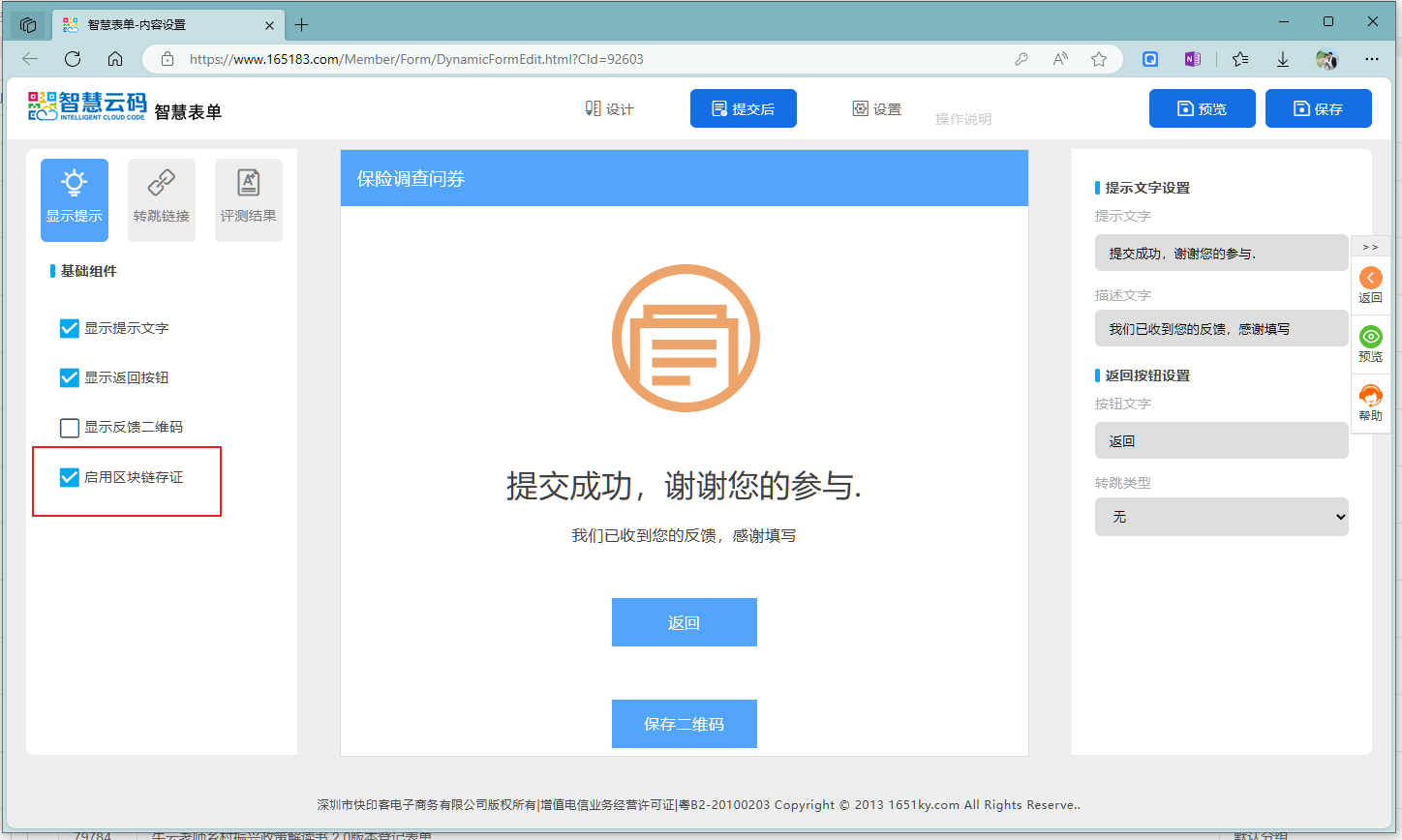The height and width of the screenshot is (840, 1402).
Task: Click the blue 返回 button in the preview
Action: click(685, 622)
